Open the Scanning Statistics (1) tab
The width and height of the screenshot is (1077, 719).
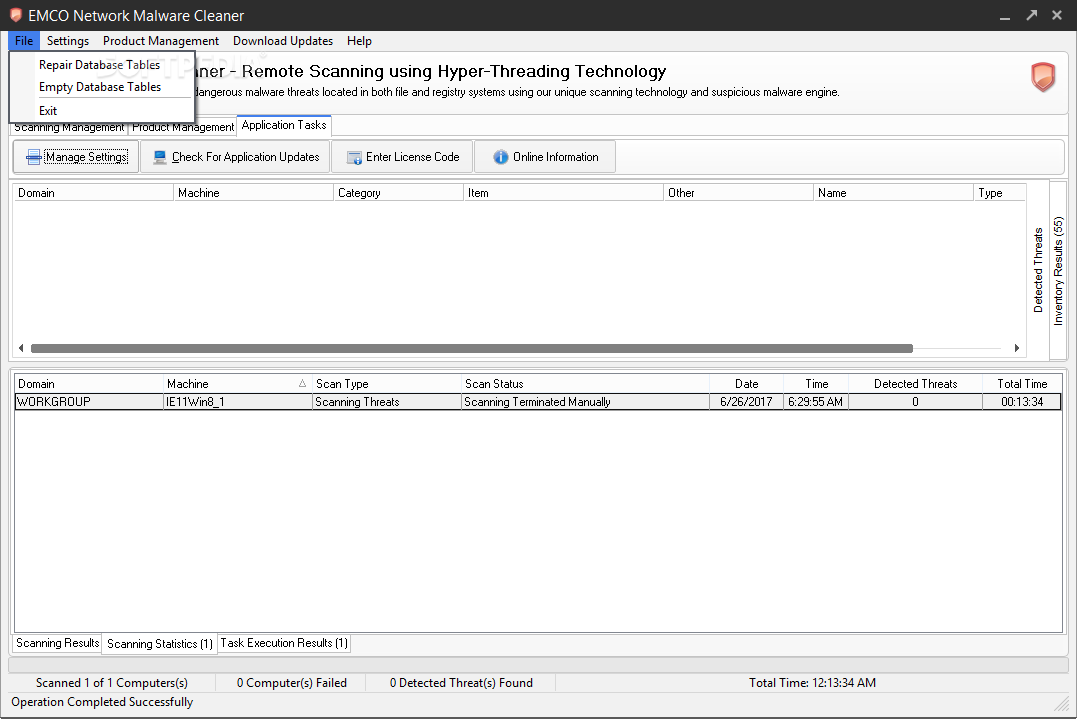pyautogui.click(x=159, y=643)
